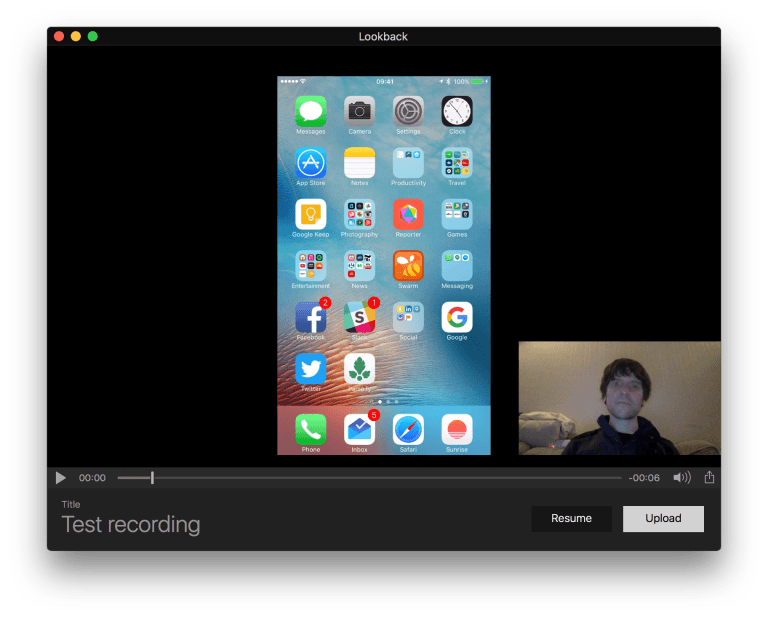Open the Games folder
This screenshot has width=768, height=618.
coord(457,214)
